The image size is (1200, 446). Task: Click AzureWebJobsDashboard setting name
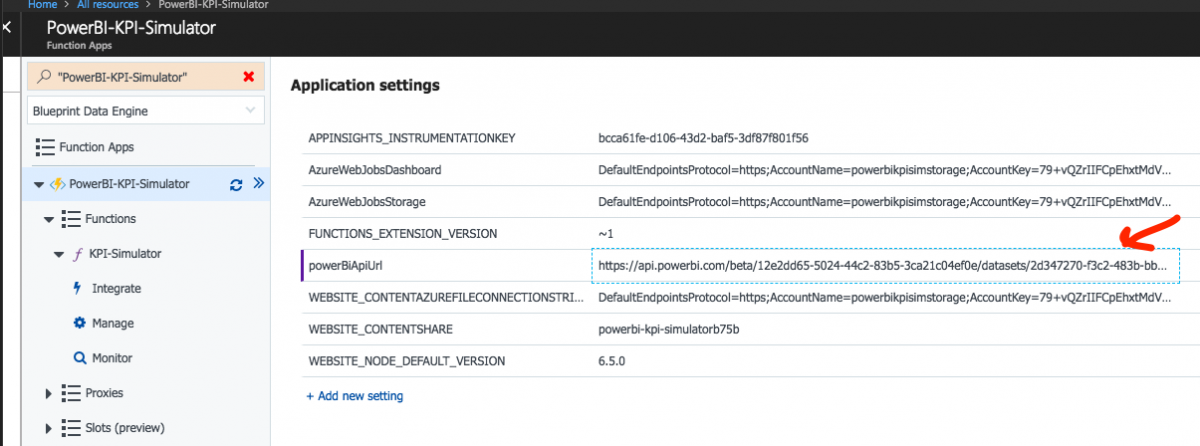click(x=375, y=170)
